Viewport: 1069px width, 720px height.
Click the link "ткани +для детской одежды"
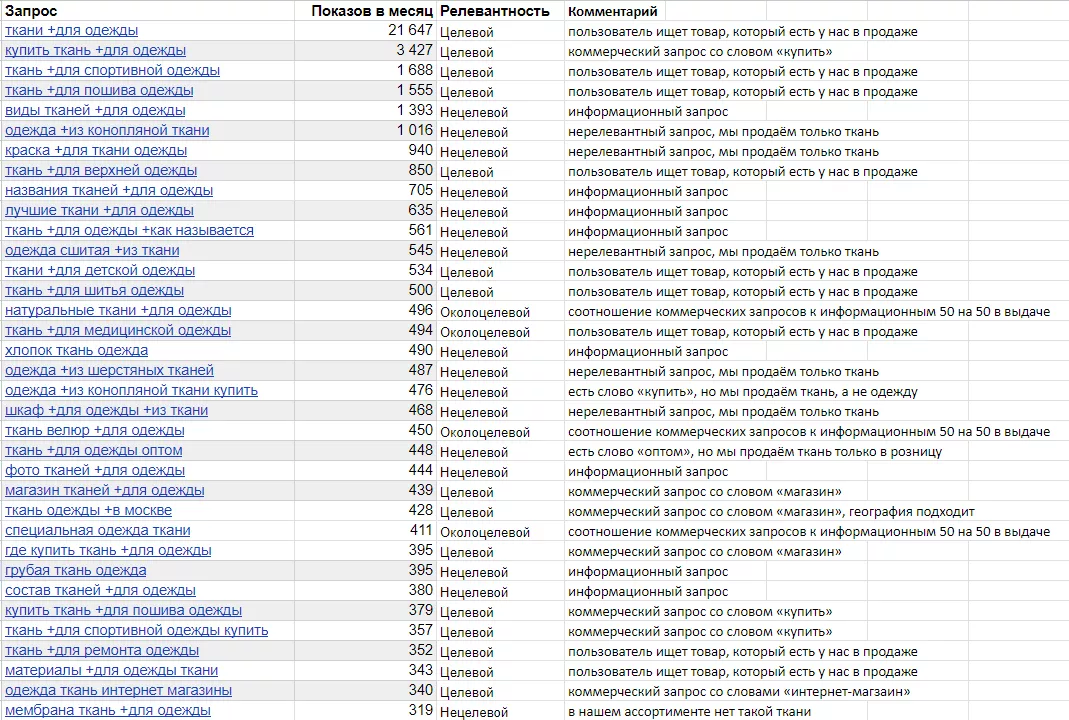point(99,271)
